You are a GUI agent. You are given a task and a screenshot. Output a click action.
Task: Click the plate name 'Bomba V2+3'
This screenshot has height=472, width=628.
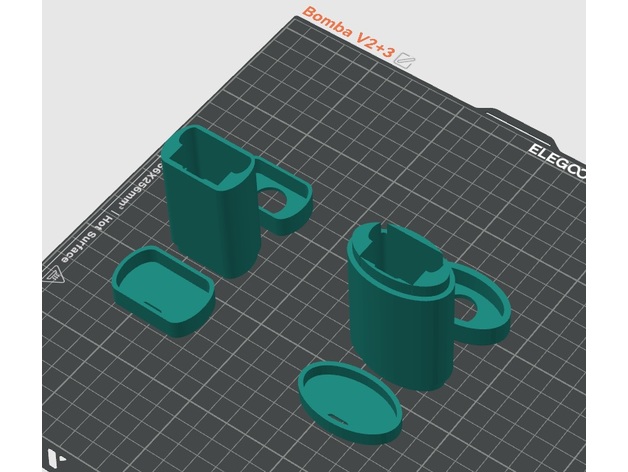[x=348, y=33]
